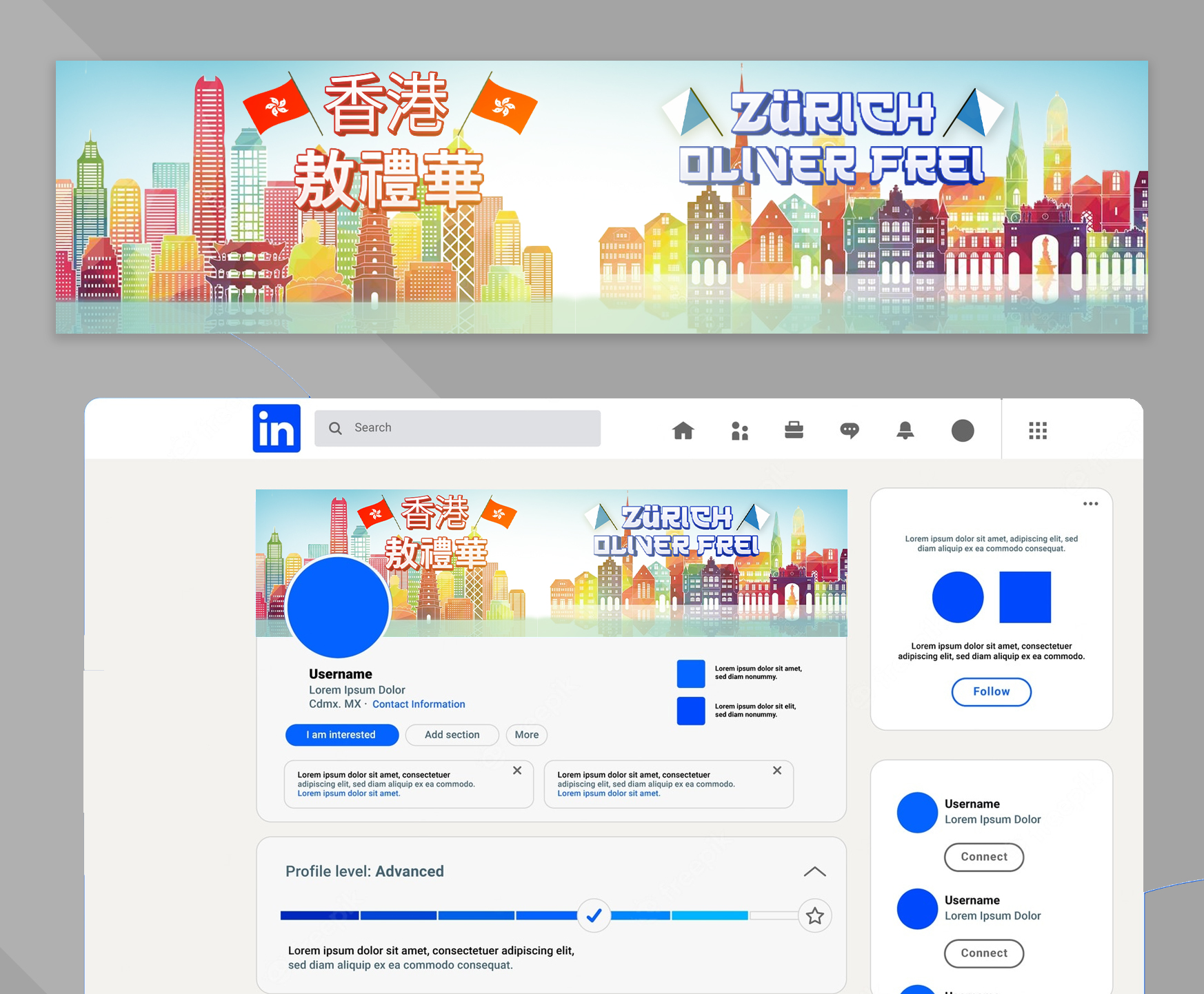Screen dimensions: 1204x994
Task: Open the More options button
Action: point(526,735)
